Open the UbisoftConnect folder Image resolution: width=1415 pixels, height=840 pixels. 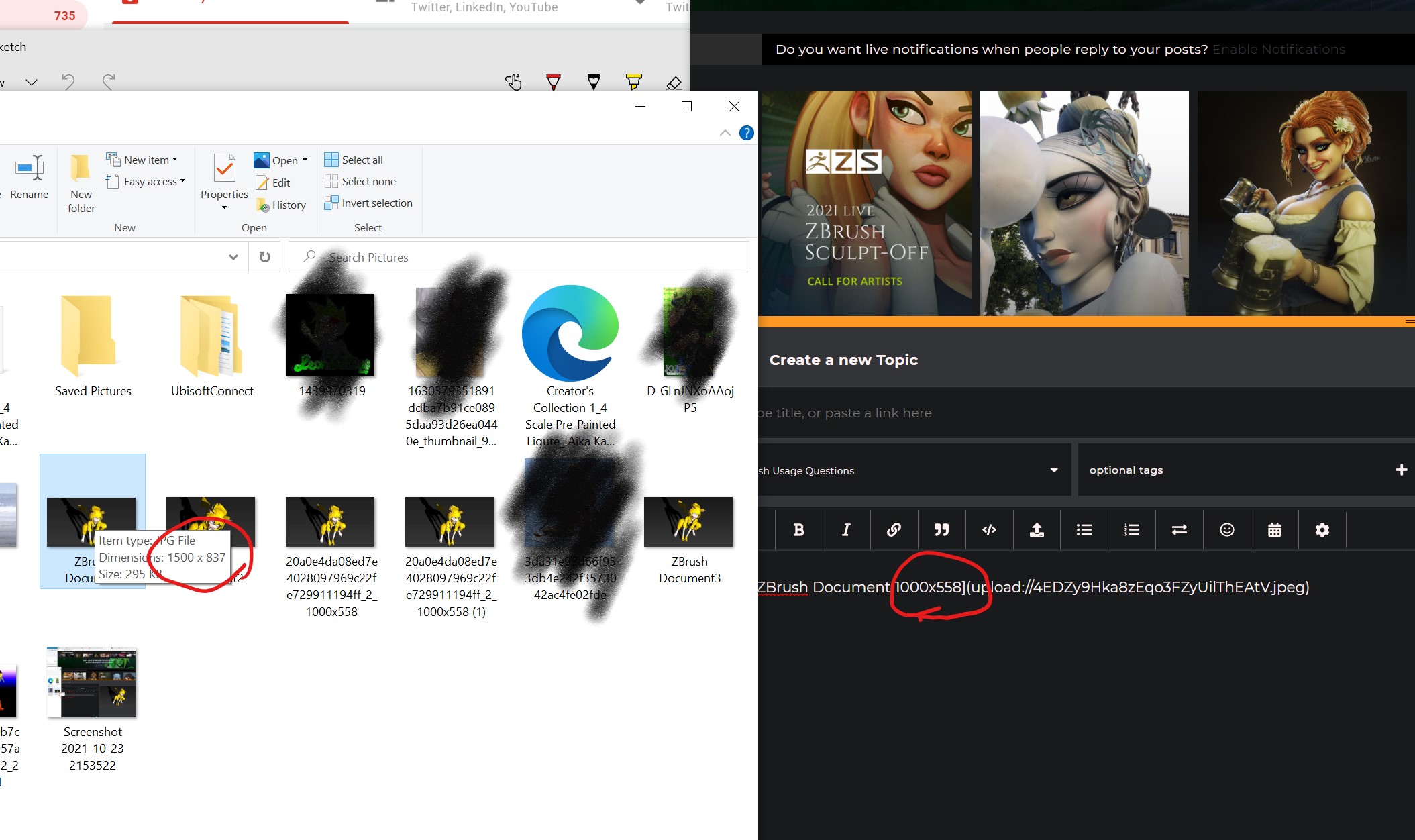point(212,347)
